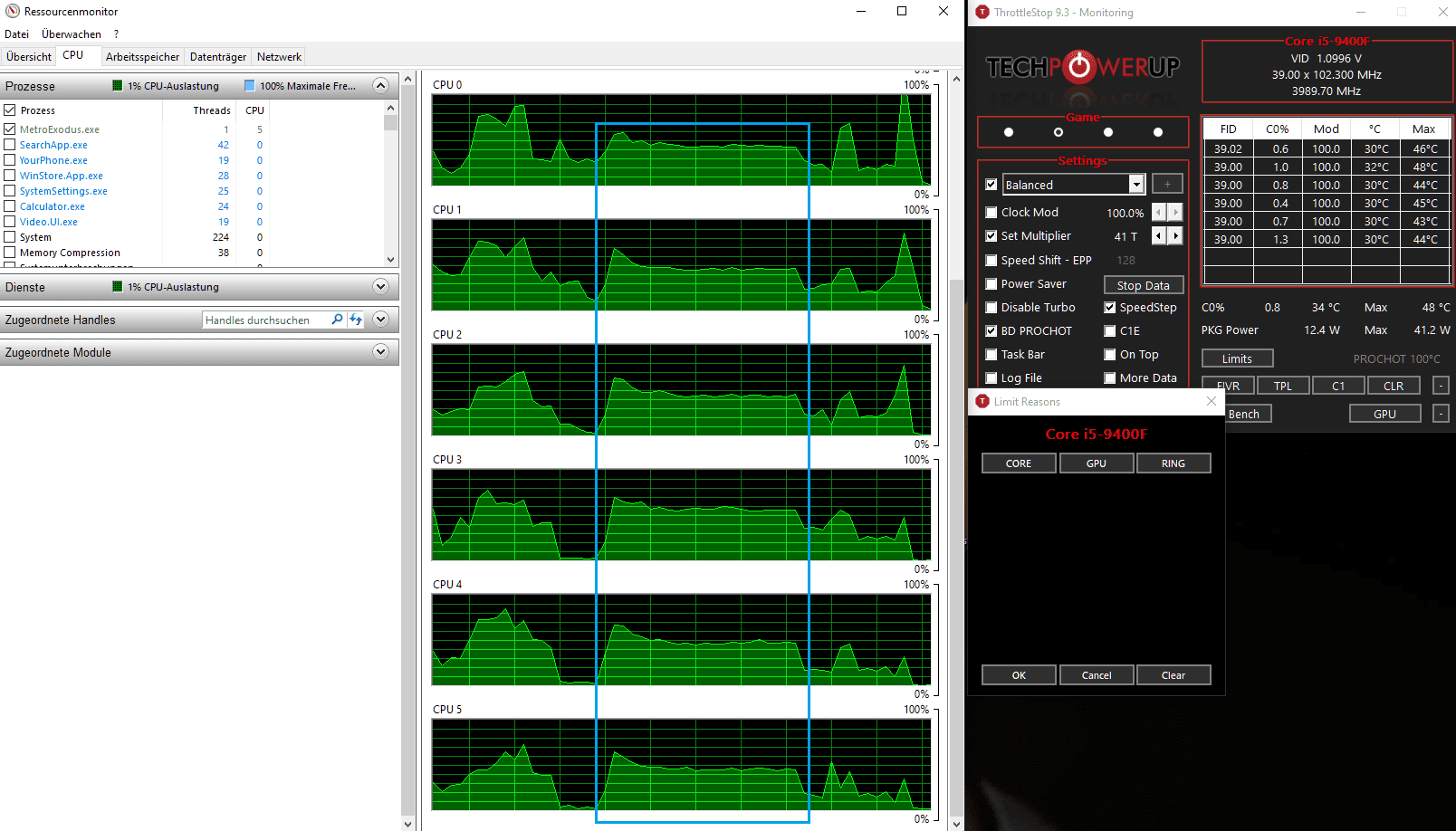Screen dimensions: 1456x831
Task: Enable the Disable Turbo checkbox
Action: (991, 307)
